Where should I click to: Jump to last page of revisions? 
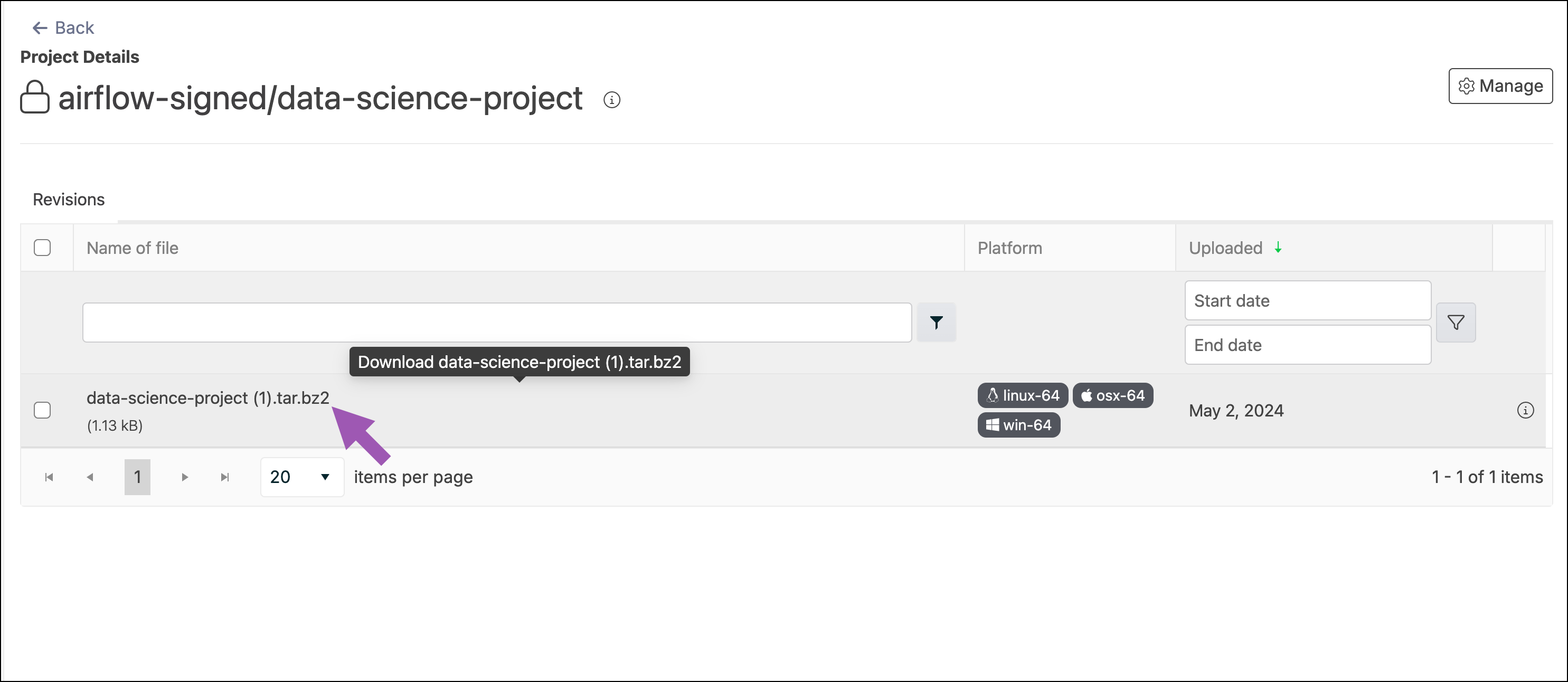click(x=224, y=478)
